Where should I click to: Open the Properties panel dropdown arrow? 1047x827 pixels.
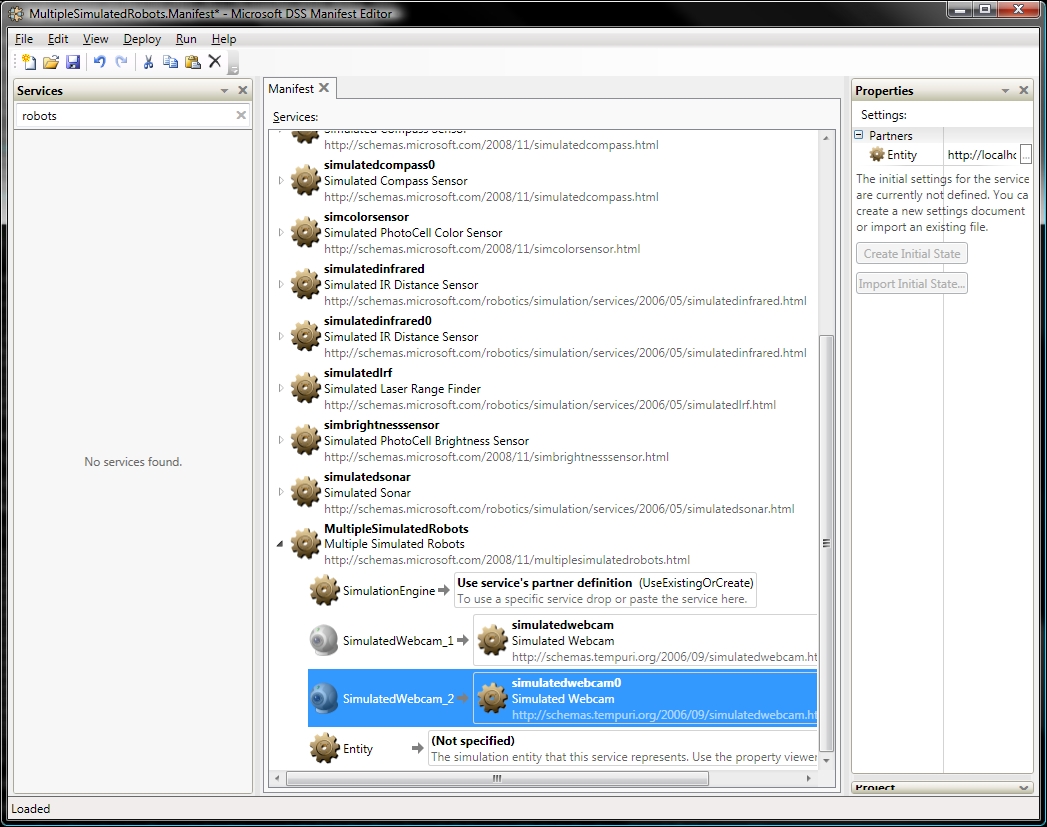click(x=1005, y=91)
